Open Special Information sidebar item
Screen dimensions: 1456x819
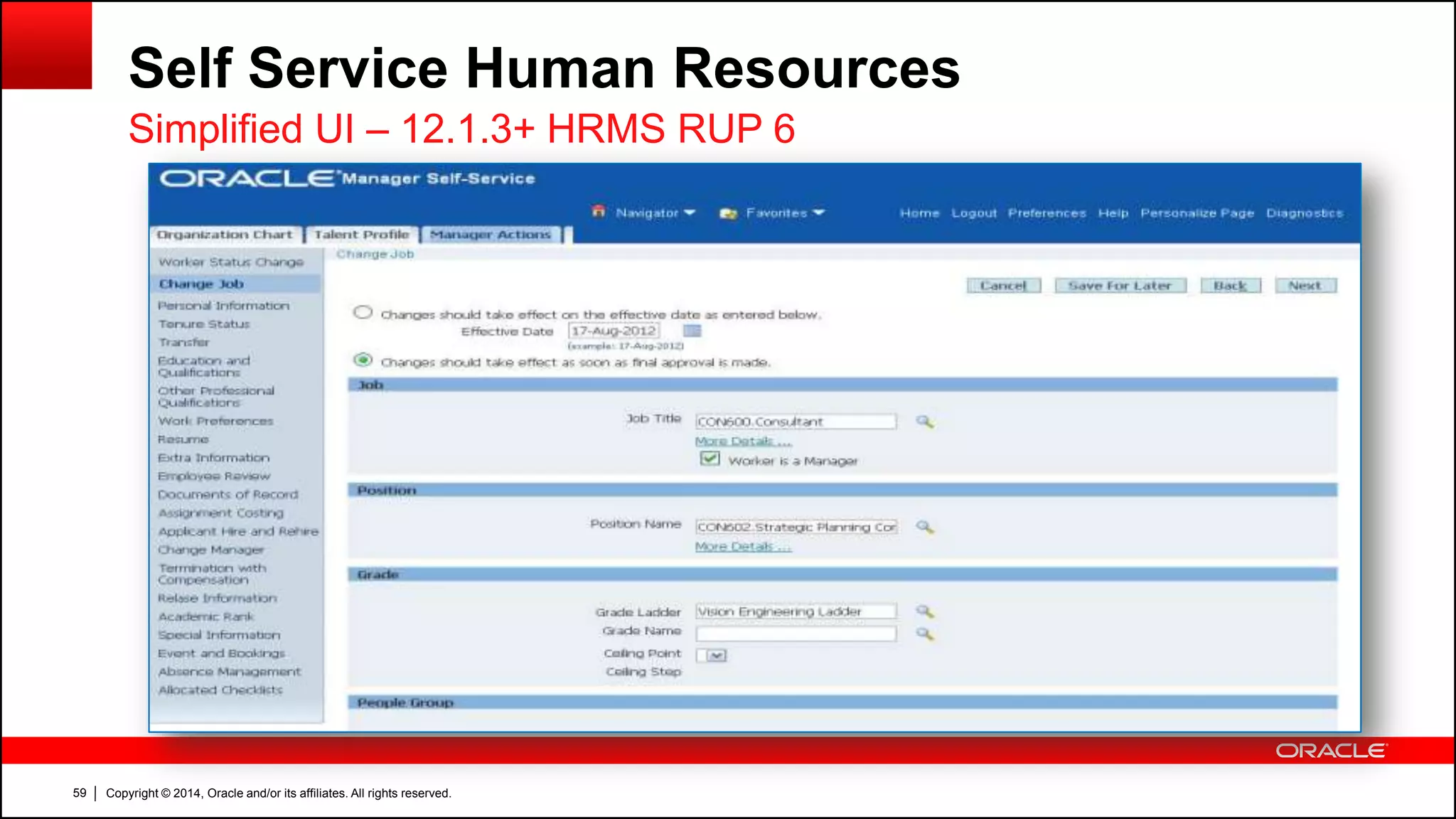click(219, 636)
